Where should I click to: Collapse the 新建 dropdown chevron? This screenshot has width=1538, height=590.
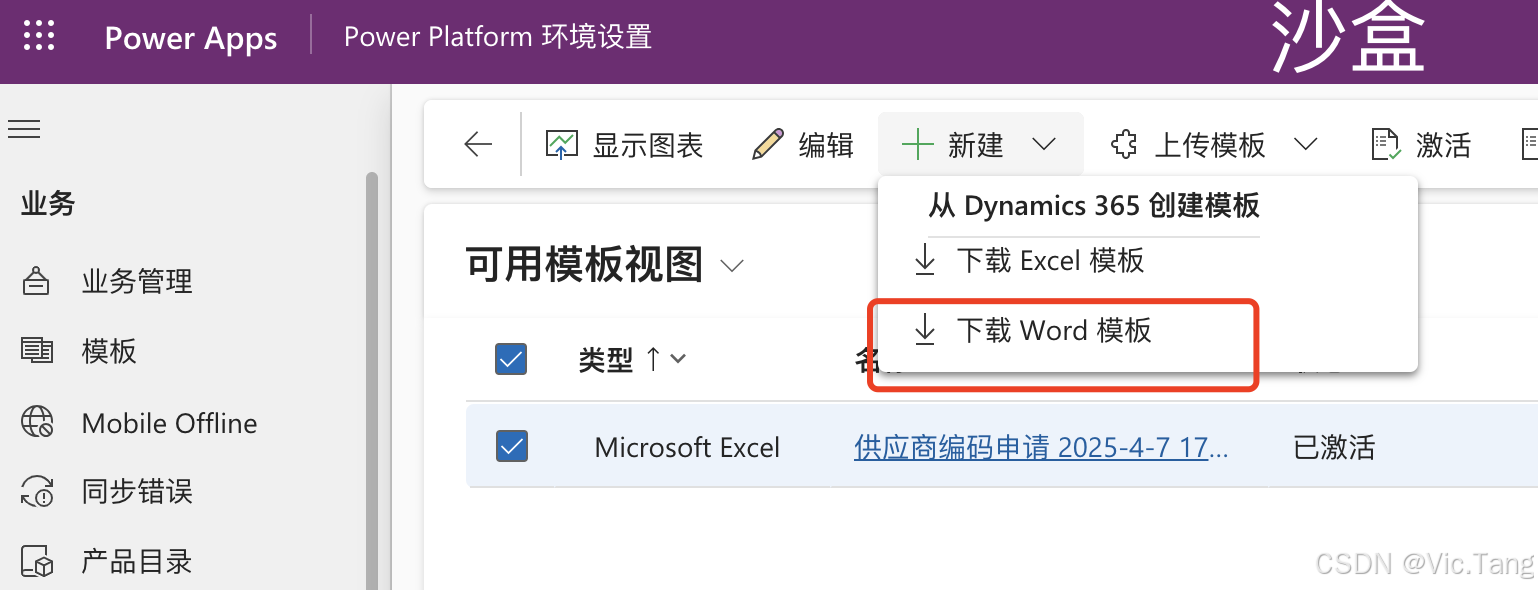1044,145
